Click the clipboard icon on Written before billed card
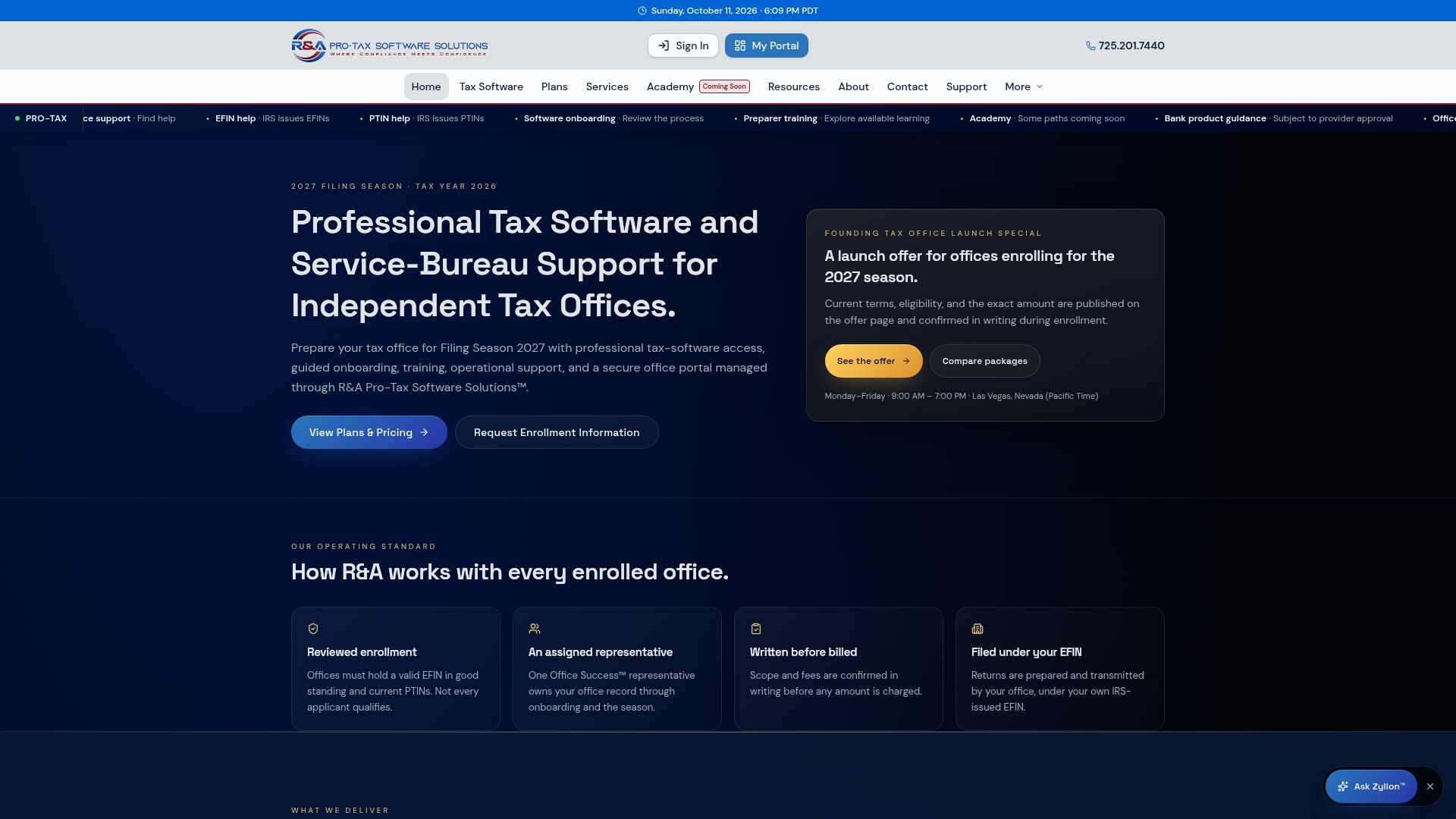Image resolution: width=1456 pixels, height=819 pixels. coord(756,629)
